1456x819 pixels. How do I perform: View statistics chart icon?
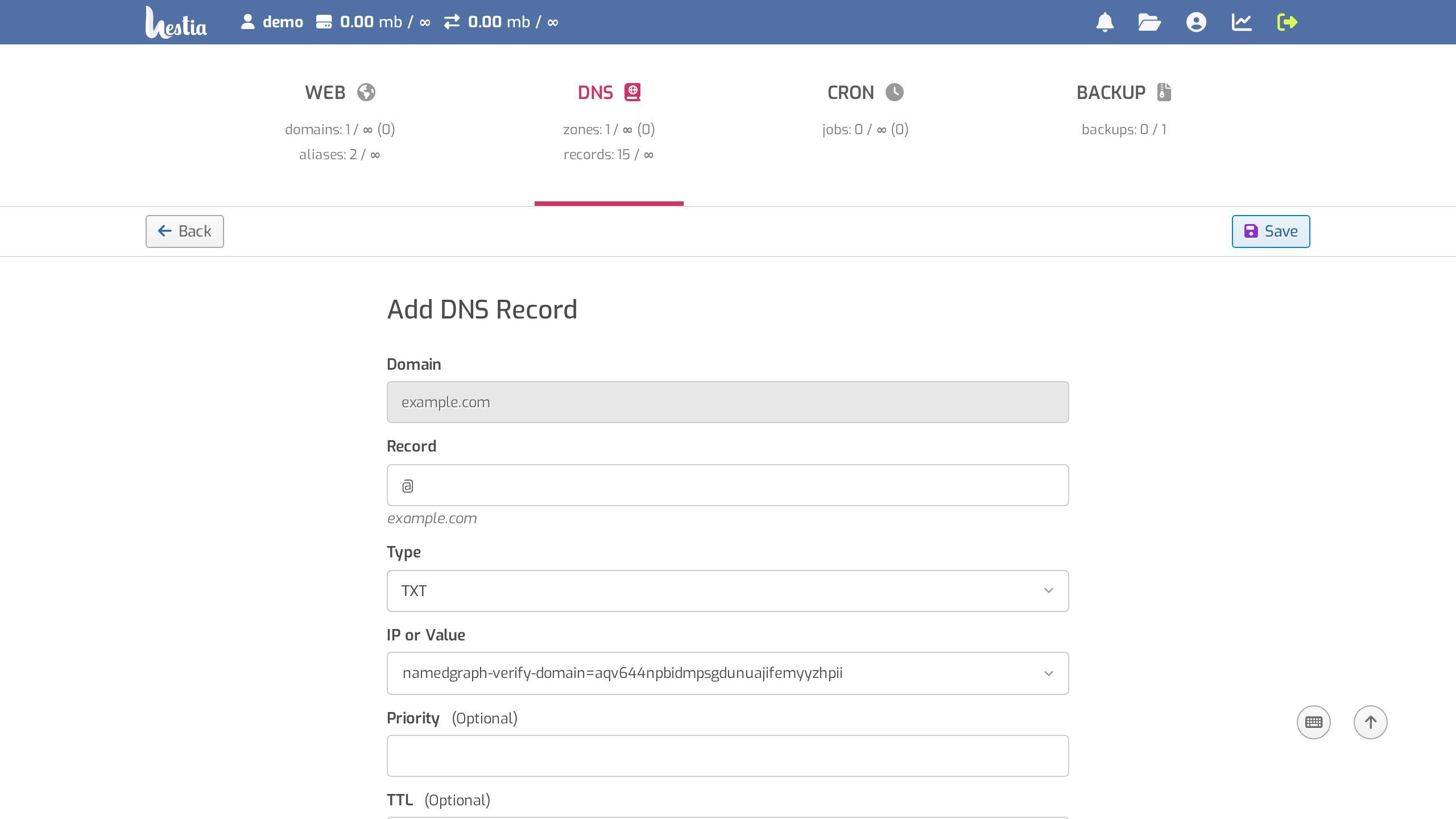(1242, 22)
